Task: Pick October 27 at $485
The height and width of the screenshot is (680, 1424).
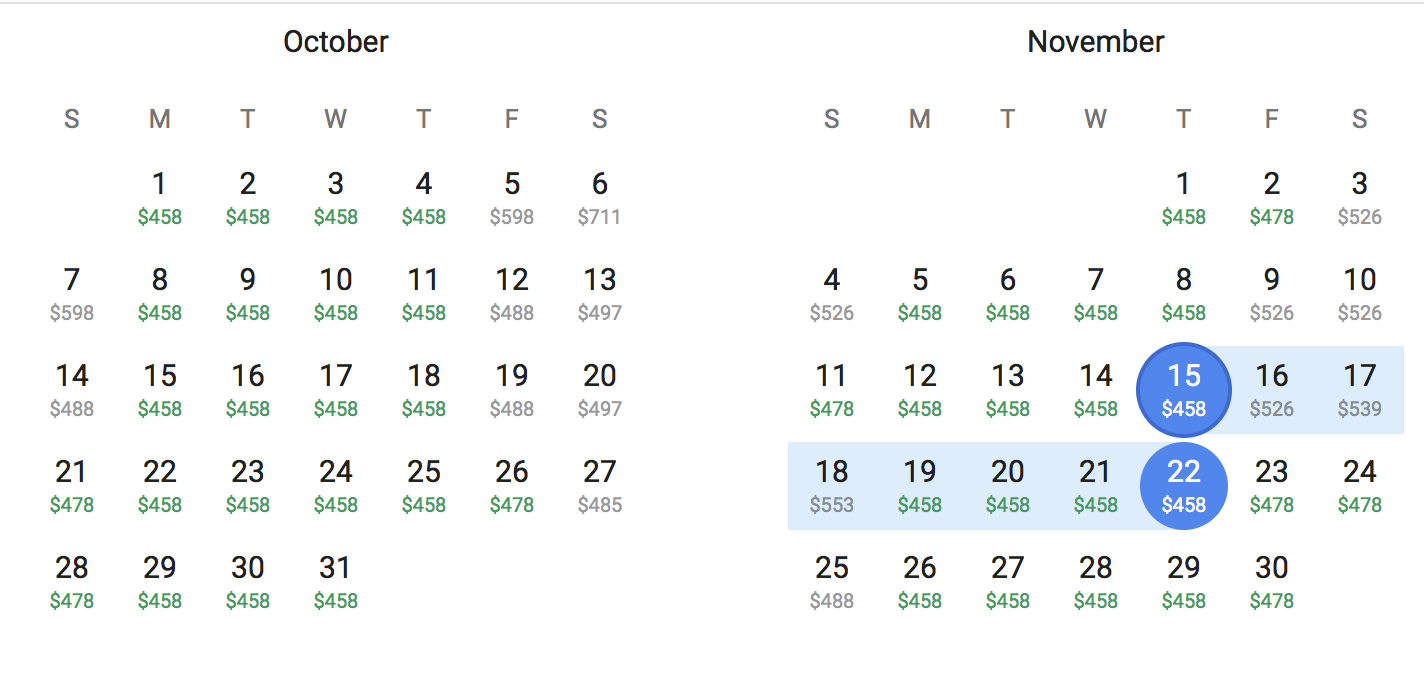Action: pyautogui.click(x=599, y=486)
